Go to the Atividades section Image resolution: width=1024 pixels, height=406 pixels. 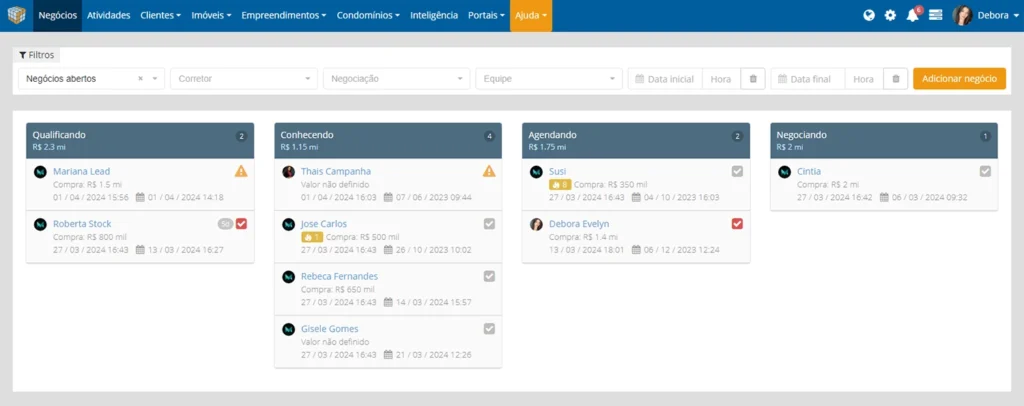pyautogui.click(x=108, y=16)
